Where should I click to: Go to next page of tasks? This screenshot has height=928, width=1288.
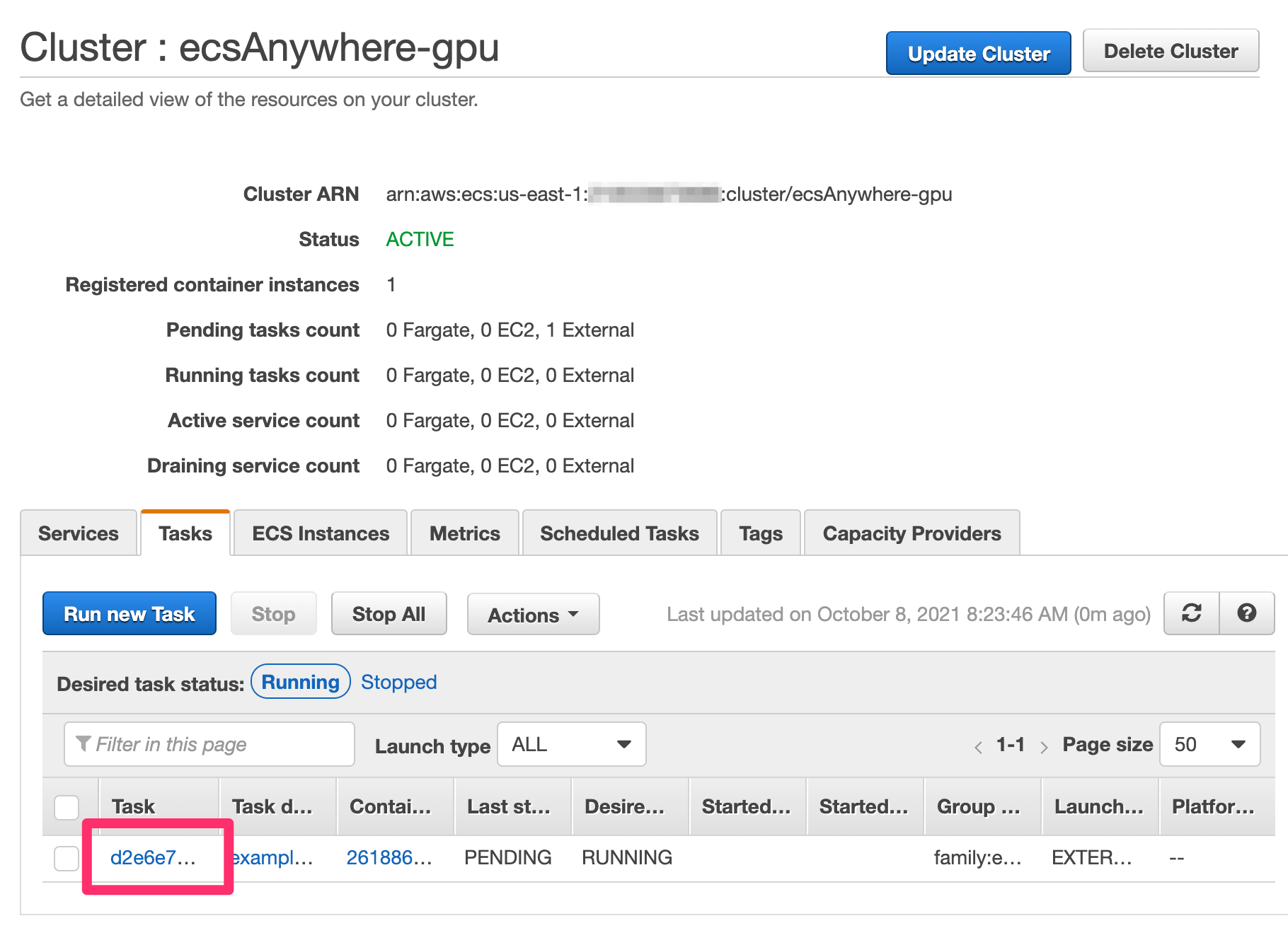(1044, 746)
